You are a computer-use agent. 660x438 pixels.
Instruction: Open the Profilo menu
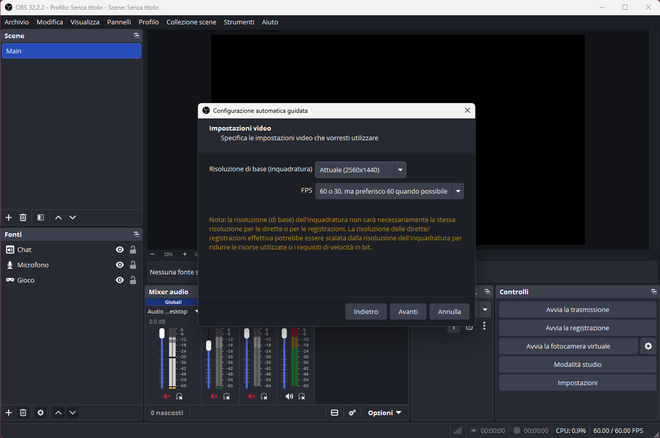(x=149, y=22)
